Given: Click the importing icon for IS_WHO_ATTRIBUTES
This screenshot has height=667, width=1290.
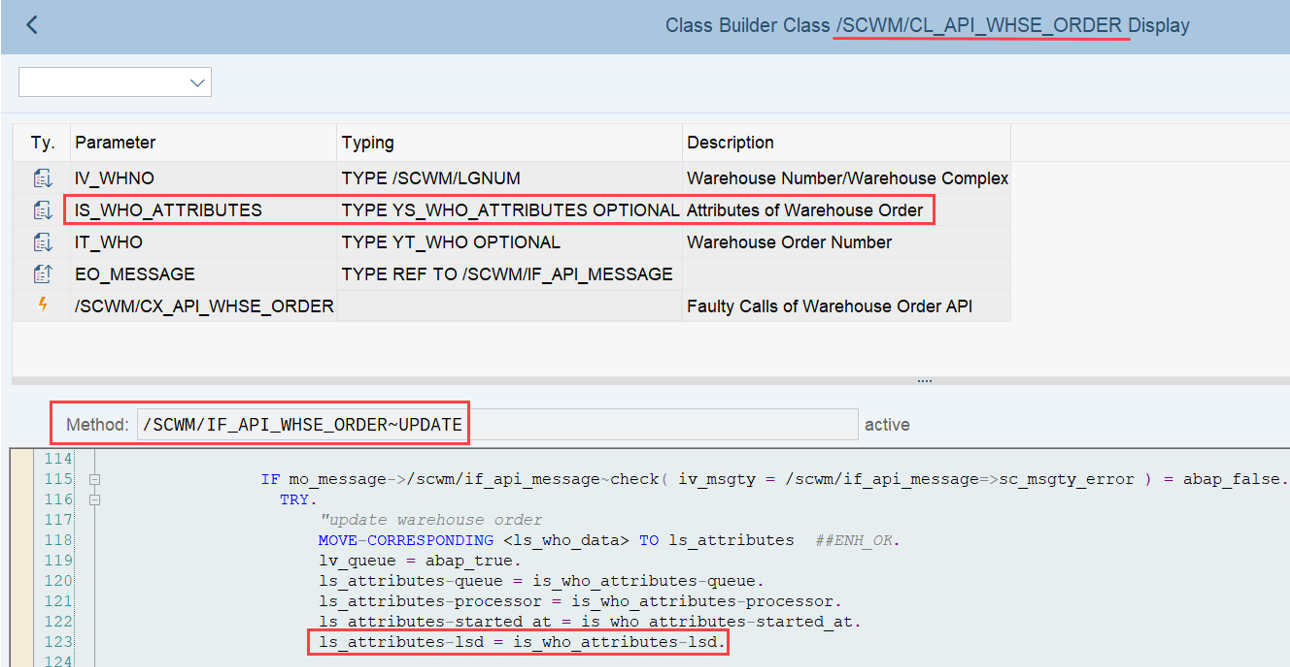Looking at the screenshot, I should [x=42, y=210].
